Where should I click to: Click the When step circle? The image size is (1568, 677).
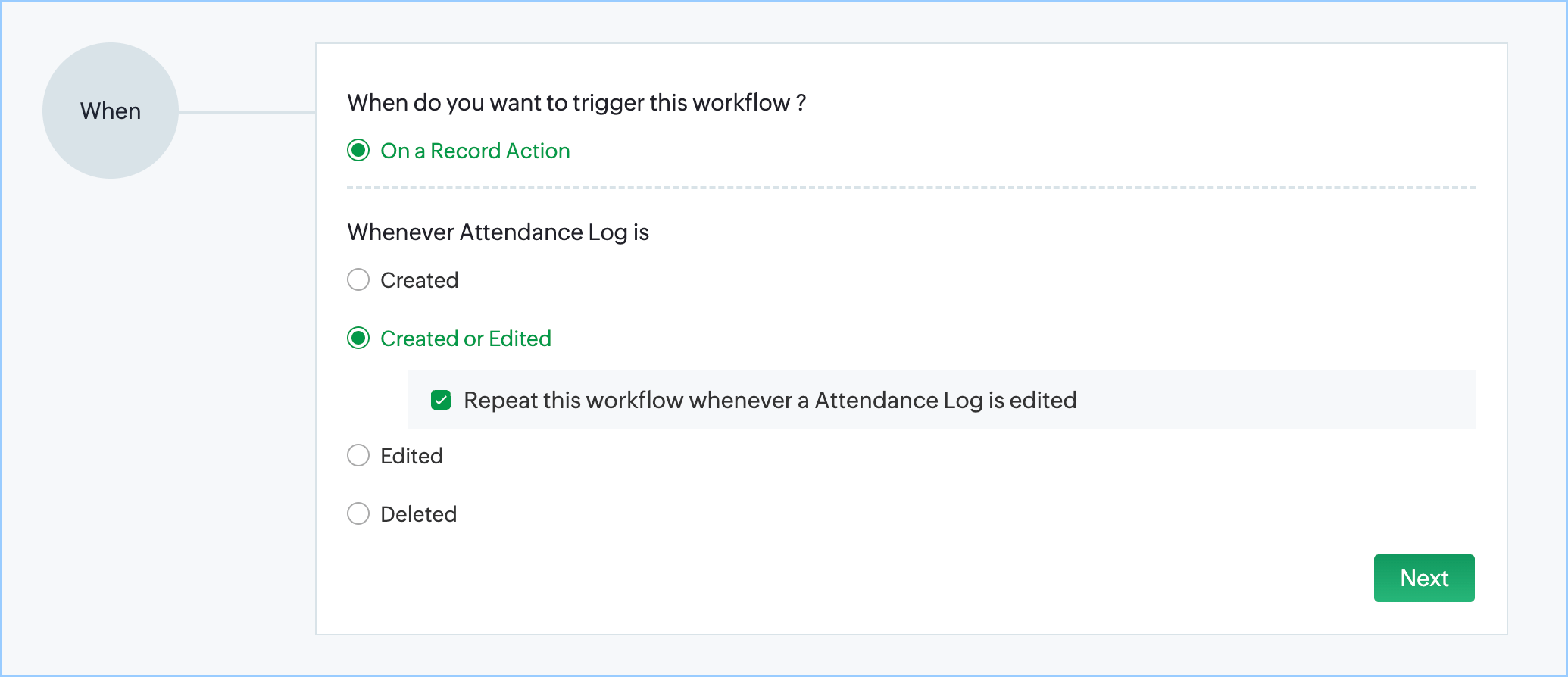coord(111,111)
